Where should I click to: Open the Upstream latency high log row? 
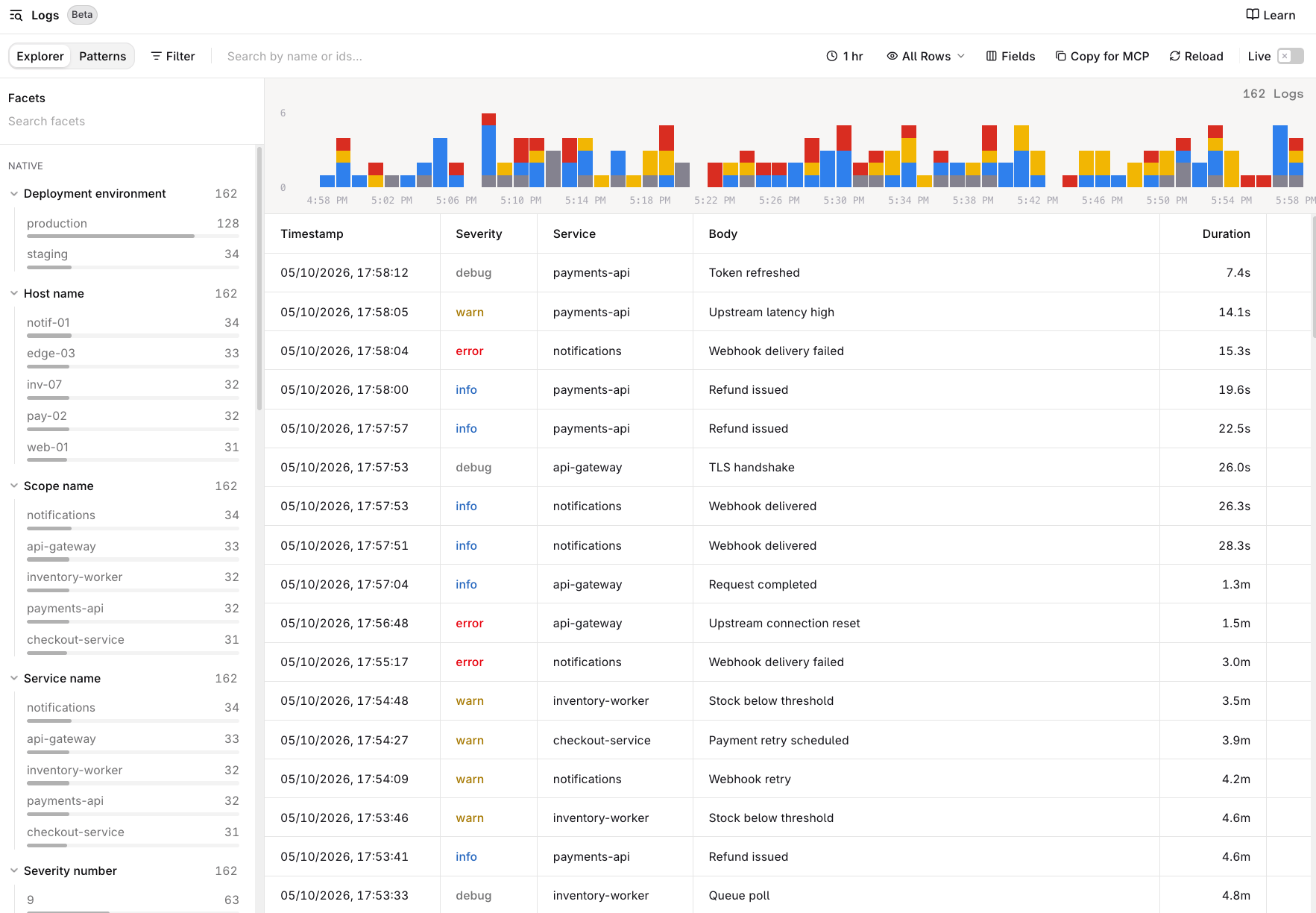787,312
